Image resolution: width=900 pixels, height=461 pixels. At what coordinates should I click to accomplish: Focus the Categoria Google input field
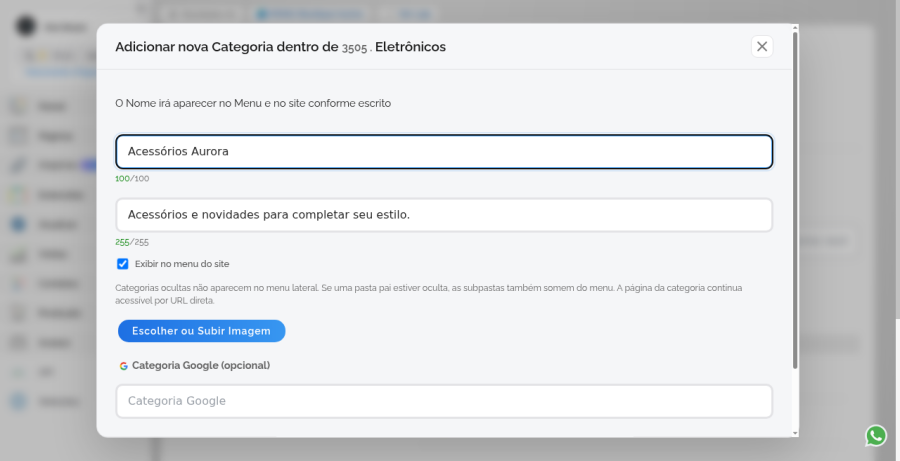[444, 401]
